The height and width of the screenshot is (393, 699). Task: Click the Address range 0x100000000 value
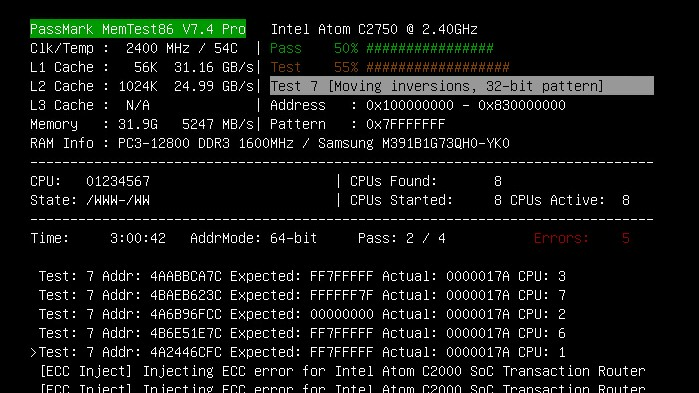point(466,105)
